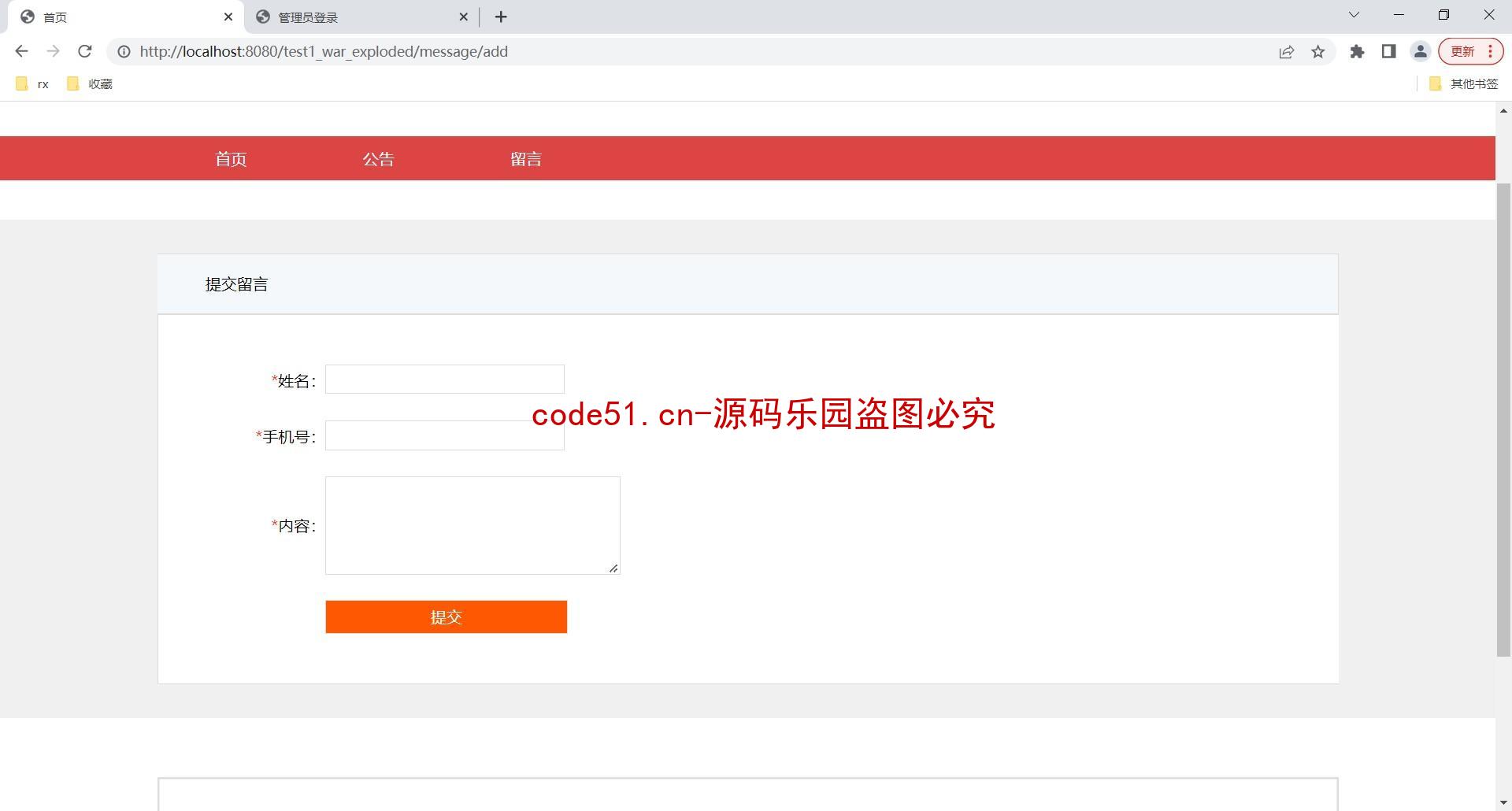Grab the 内容 textarea resize handle
This screenshot has height=811, width=1512.
click(x=613, y=568)
